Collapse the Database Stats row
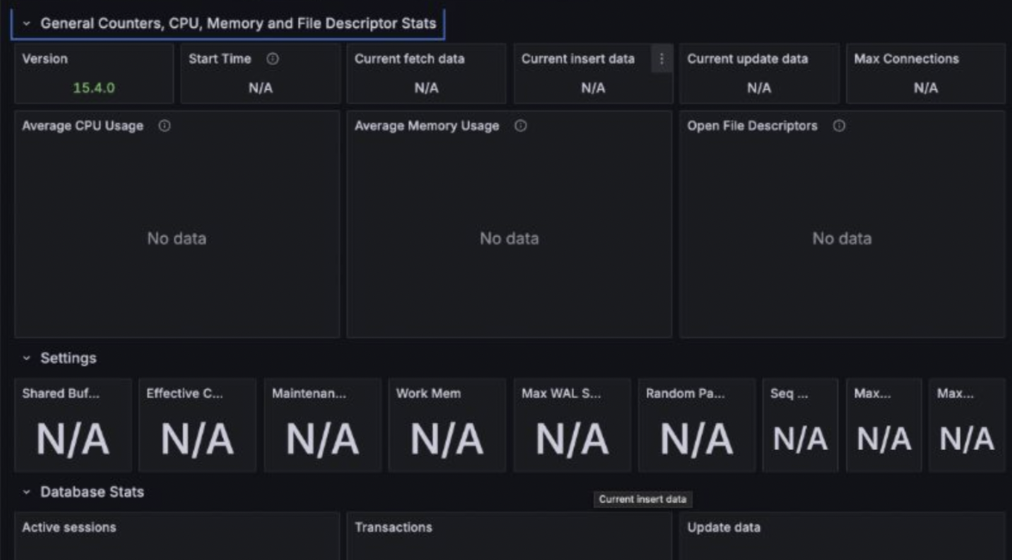Image resolution: width=1012 pixels, height=560 pixels. point(27,492)
